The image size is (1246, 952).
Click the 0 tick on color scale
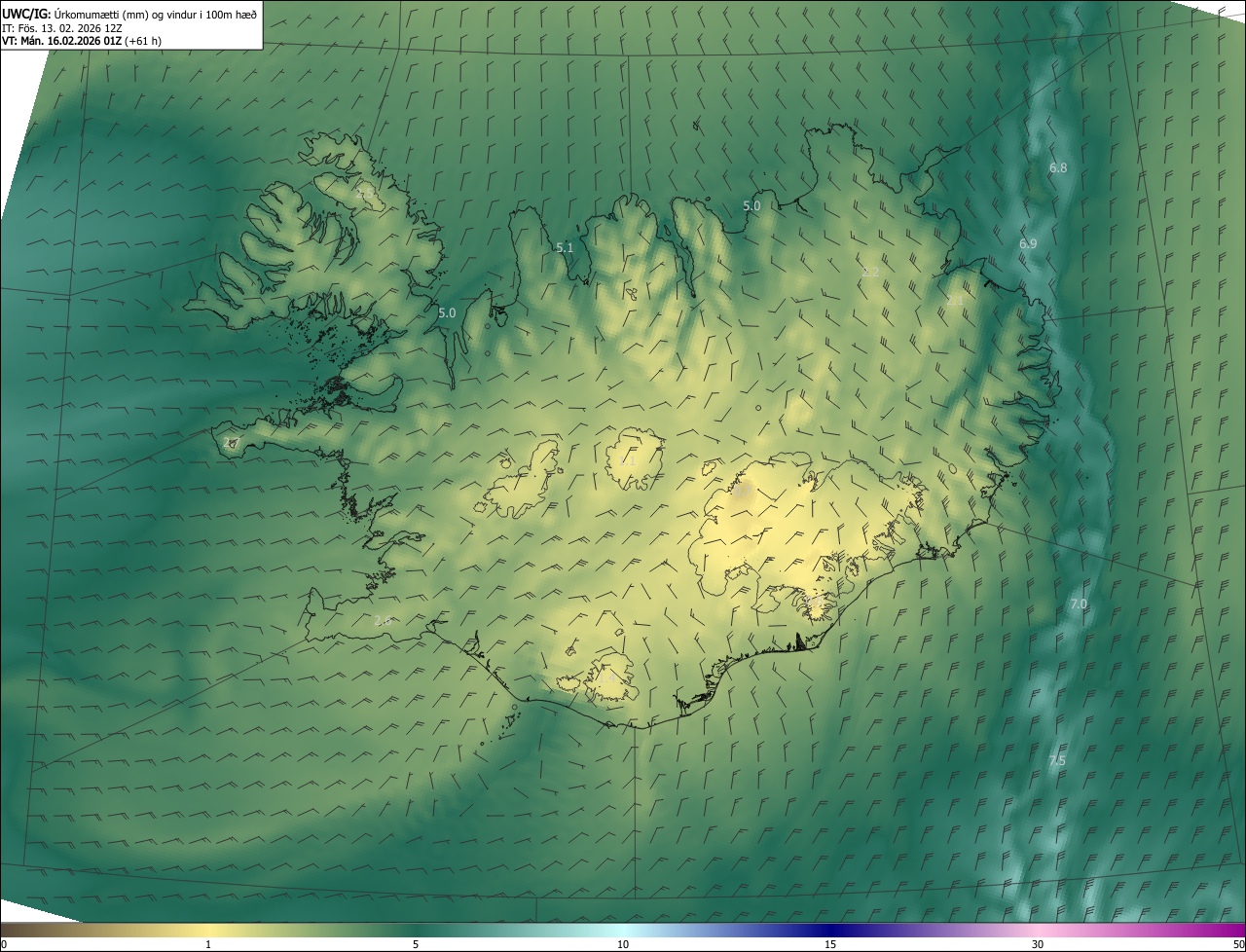(x=4, y=944)
